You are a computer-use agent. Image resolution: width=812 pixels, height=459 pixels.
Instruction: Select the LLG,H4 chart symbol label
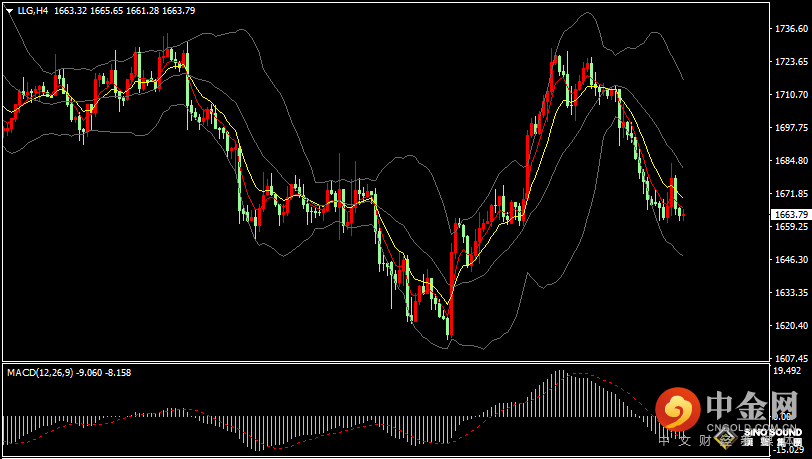[33, 10]
